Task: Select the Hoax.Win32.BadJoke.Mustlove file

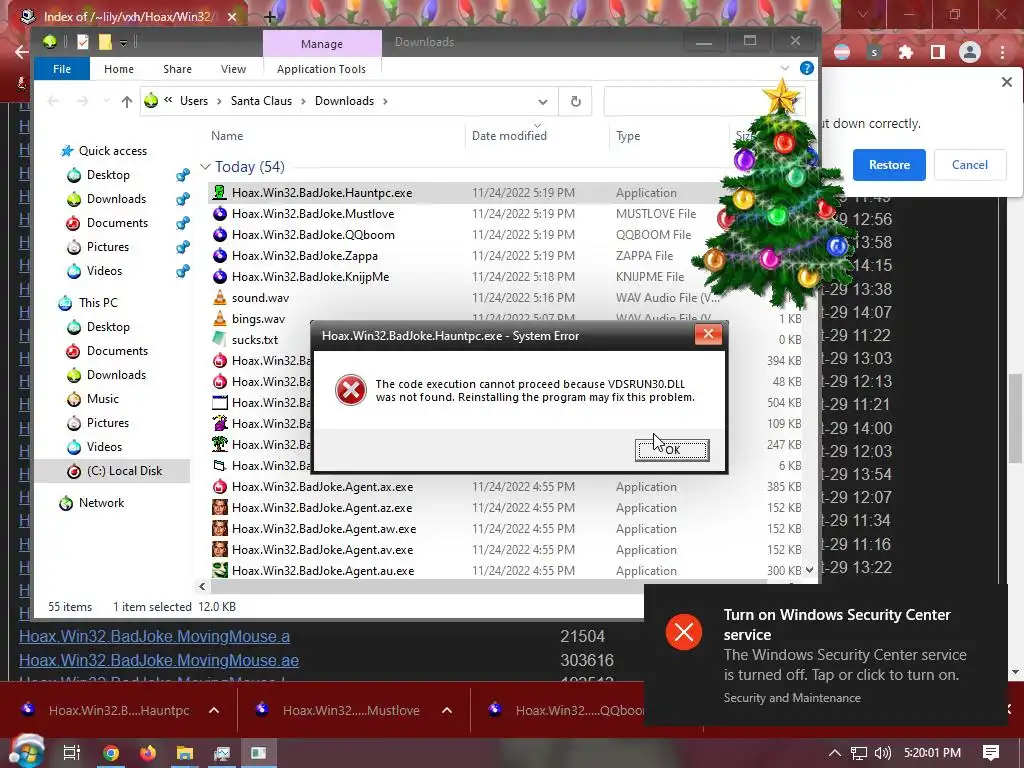Action: (313, 214)
